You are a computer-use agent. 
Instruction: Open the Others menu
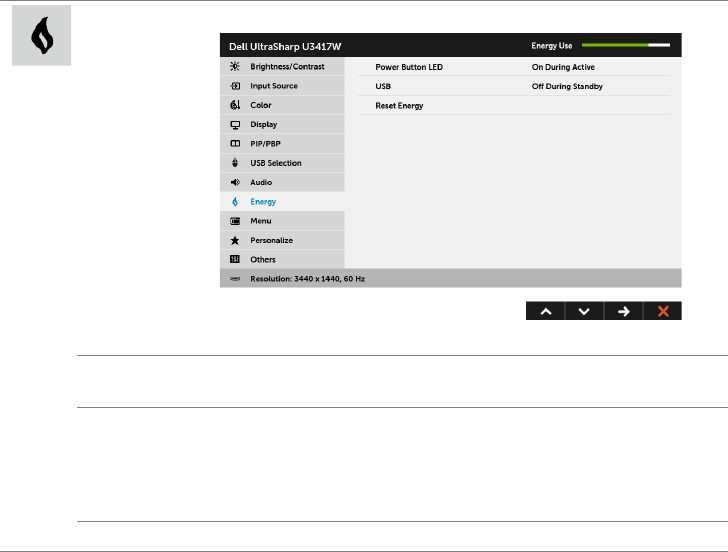click(x=282, y=260)
